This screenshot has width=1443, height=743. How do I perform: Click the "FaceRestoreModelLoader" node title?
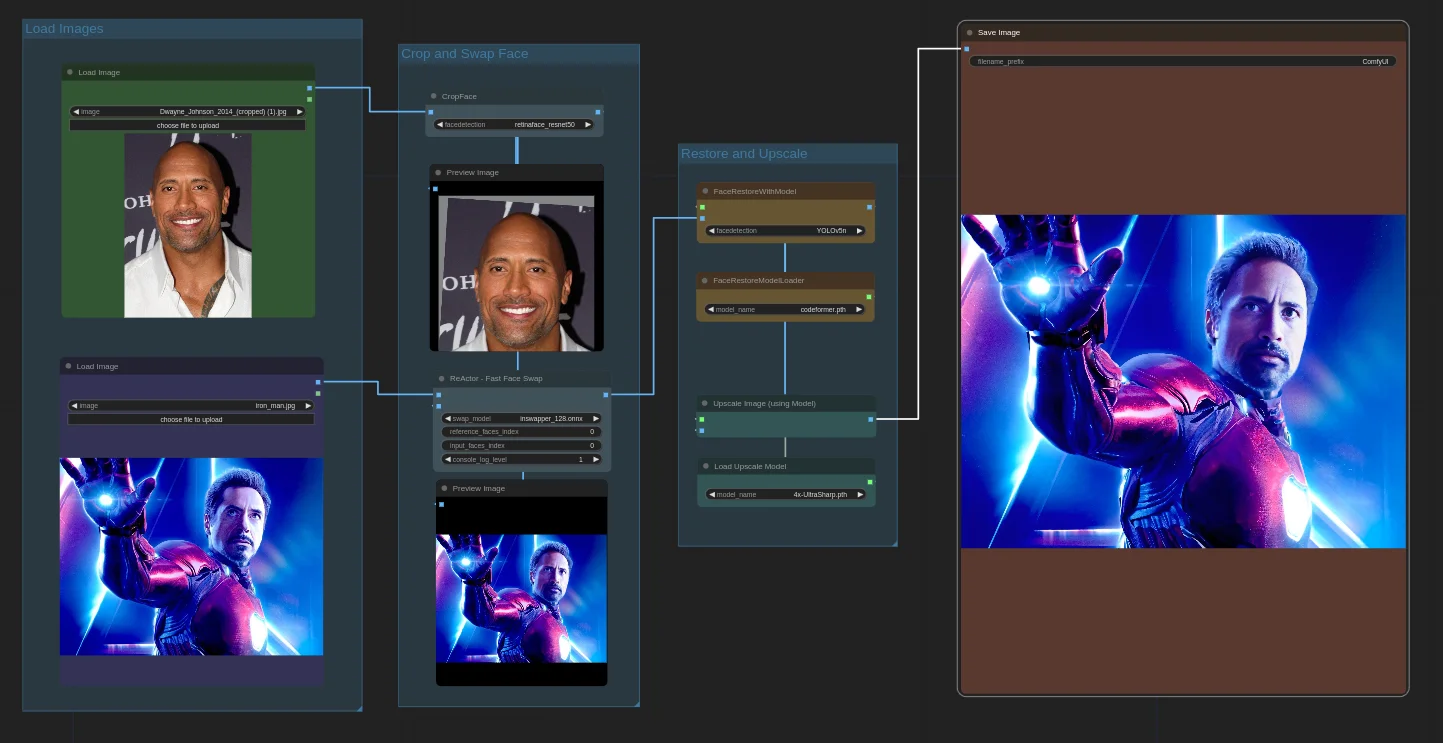(x=759, y=281)
